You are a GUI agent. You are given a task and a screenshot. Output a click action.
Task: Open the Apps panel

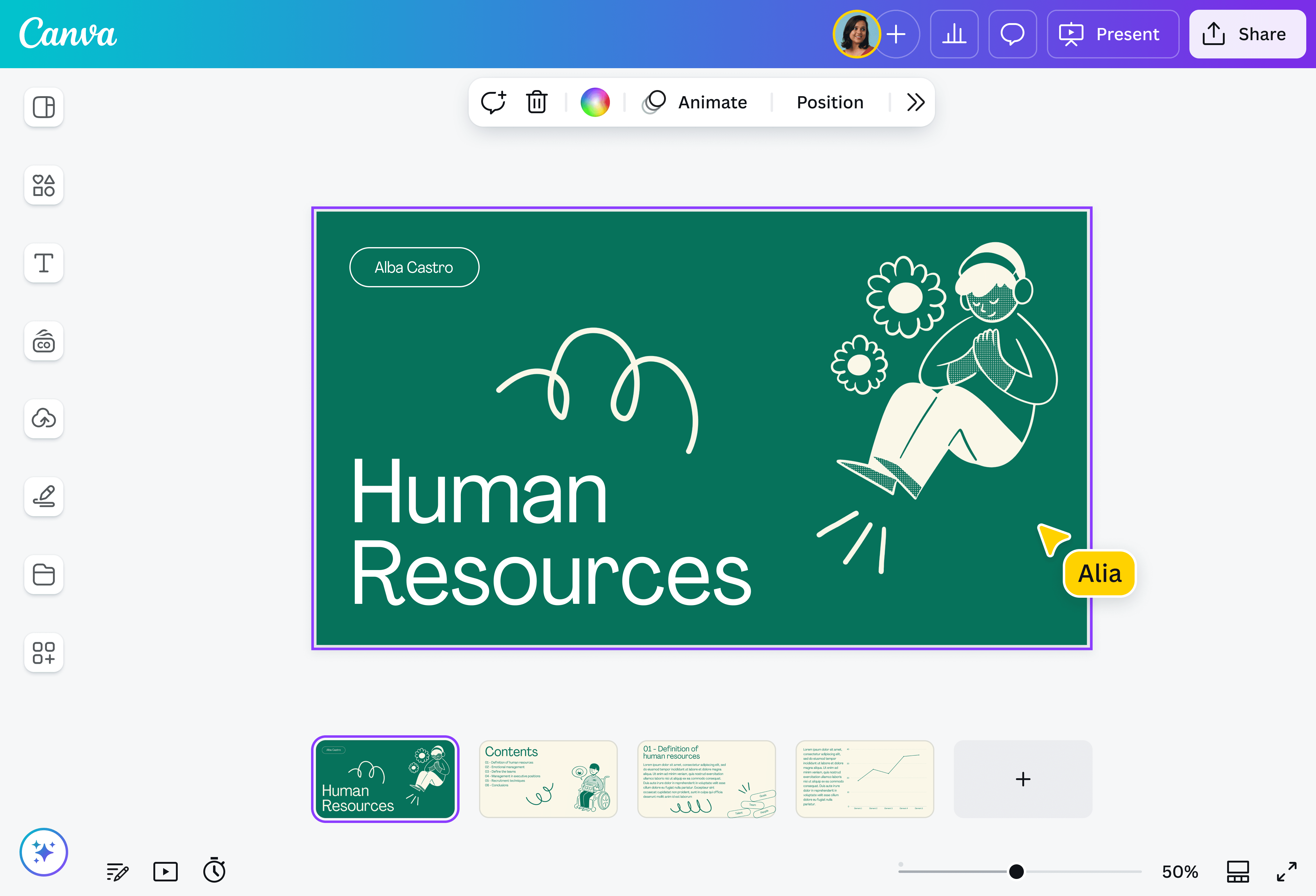pyautogui.click(x=44, y=653)
